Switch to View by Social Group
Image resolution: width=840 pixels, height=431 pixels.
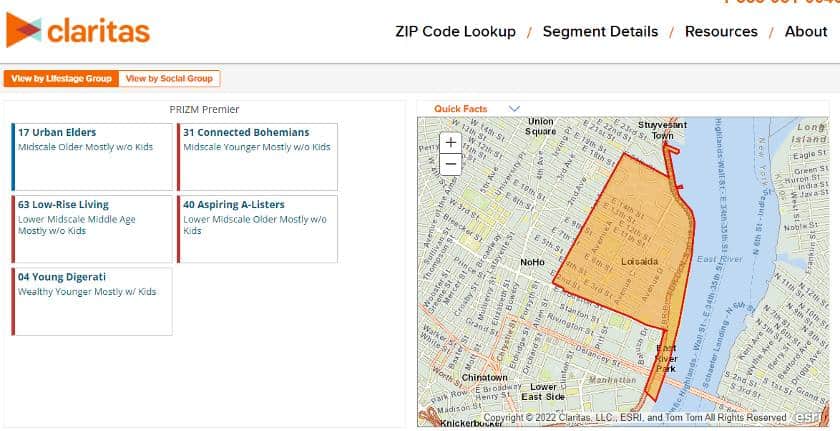coord(169,79)
